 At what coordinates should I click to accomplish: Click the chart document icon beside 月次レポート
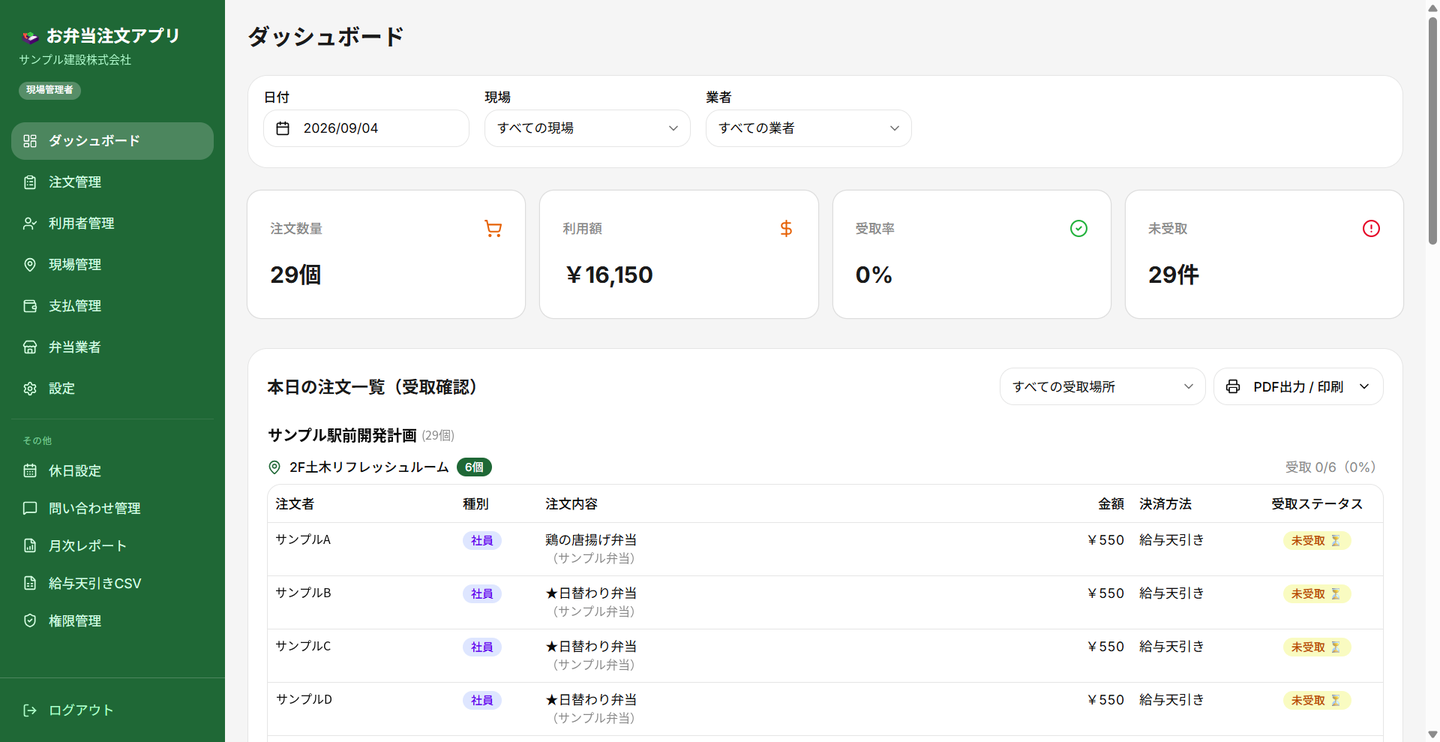pos(30,546)
